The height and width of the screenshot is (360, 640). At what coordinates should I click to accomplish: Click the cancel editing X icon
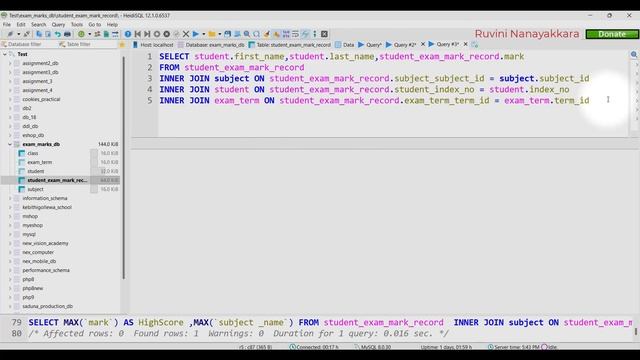186,34
